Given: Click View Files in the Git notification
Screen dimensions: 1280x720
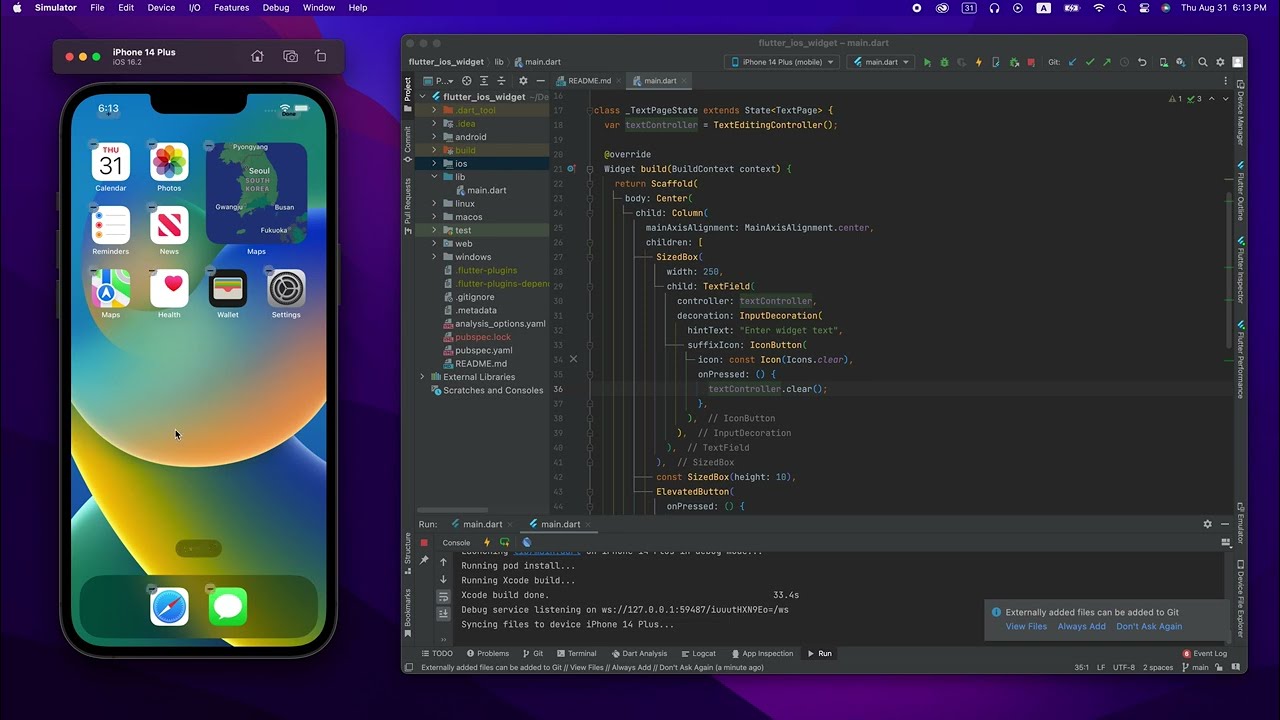Looking at the screenshot, I should click(1026, 627).
